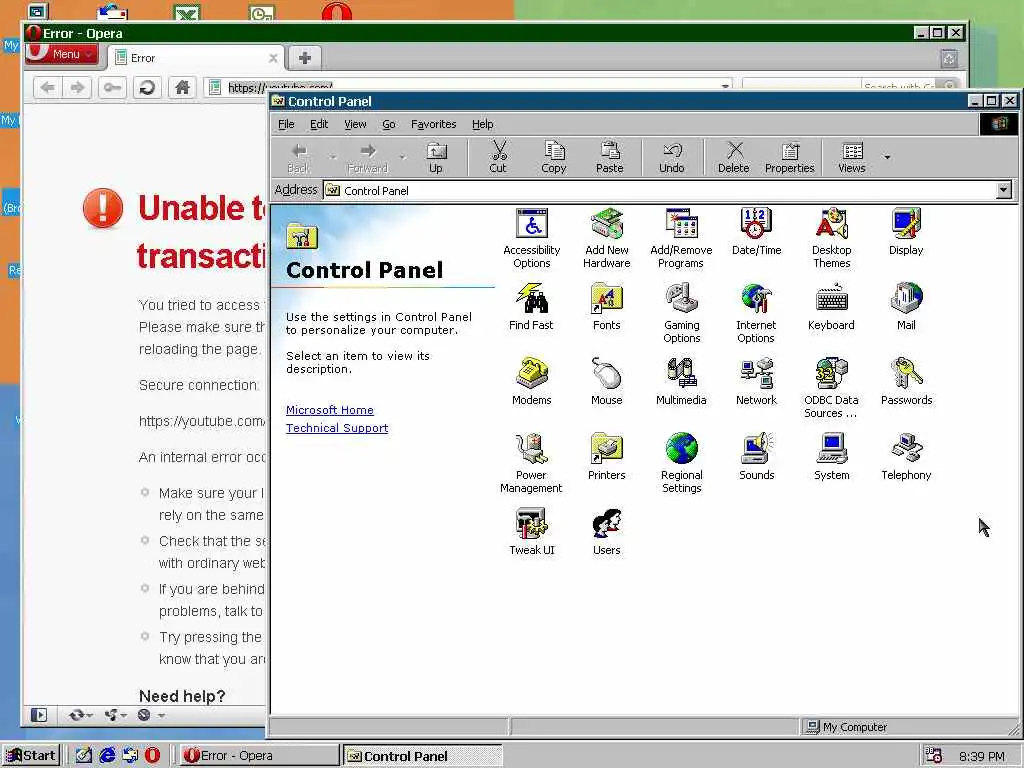The width and height of the screenshot is (1024, 768).
Task: Click the Control Panel taskbar button
Action: pos(423,756)
